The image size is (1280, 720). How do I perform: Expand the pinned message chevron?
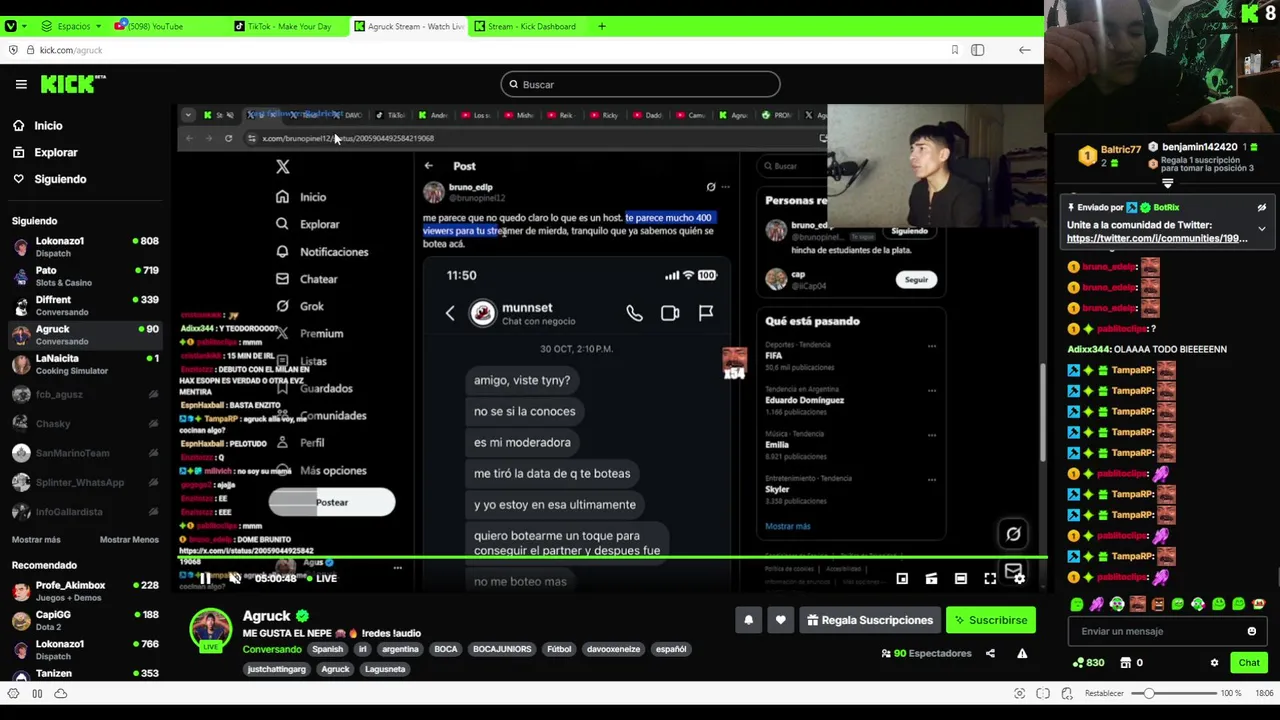tap(1262, 229)
